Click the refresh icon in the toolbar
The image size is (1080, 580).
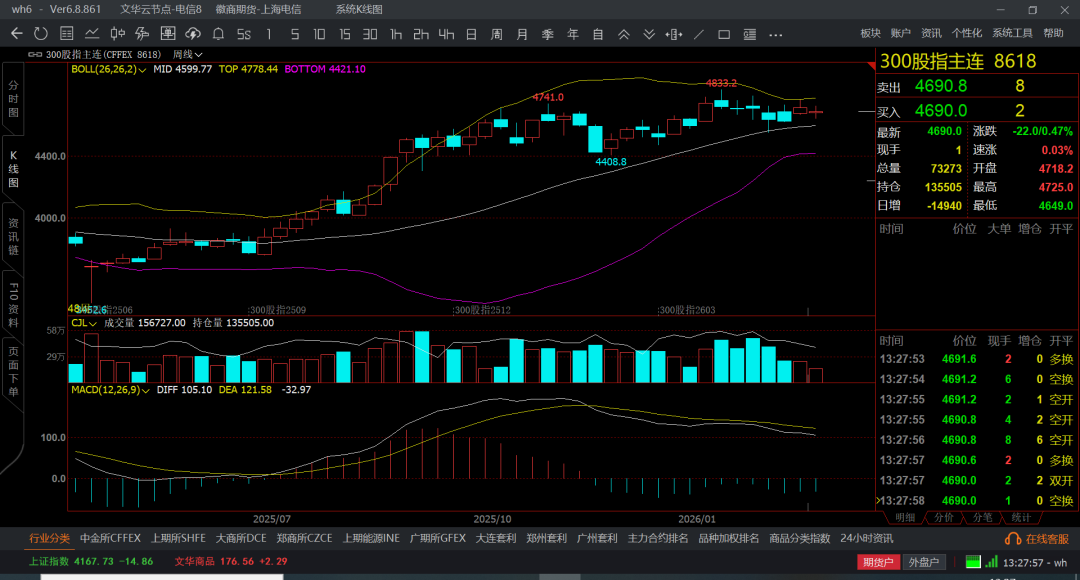(x=42, y=33)
